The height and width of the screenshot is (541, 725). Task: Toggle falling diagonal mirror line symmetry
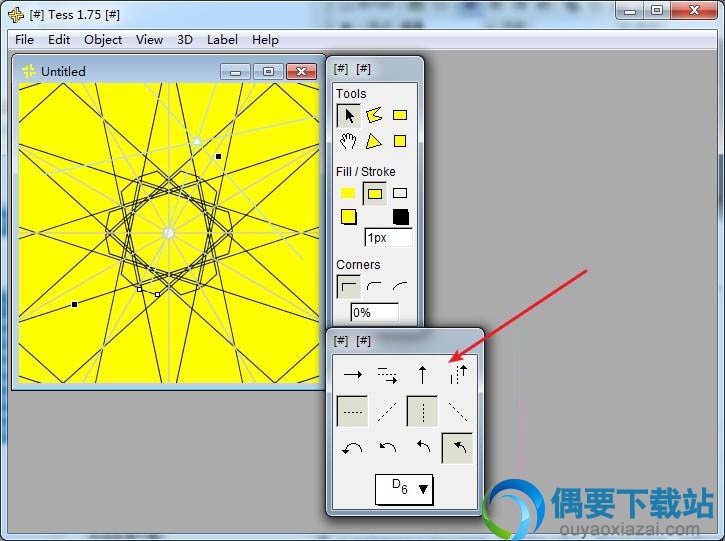click(x=458, y=411)
